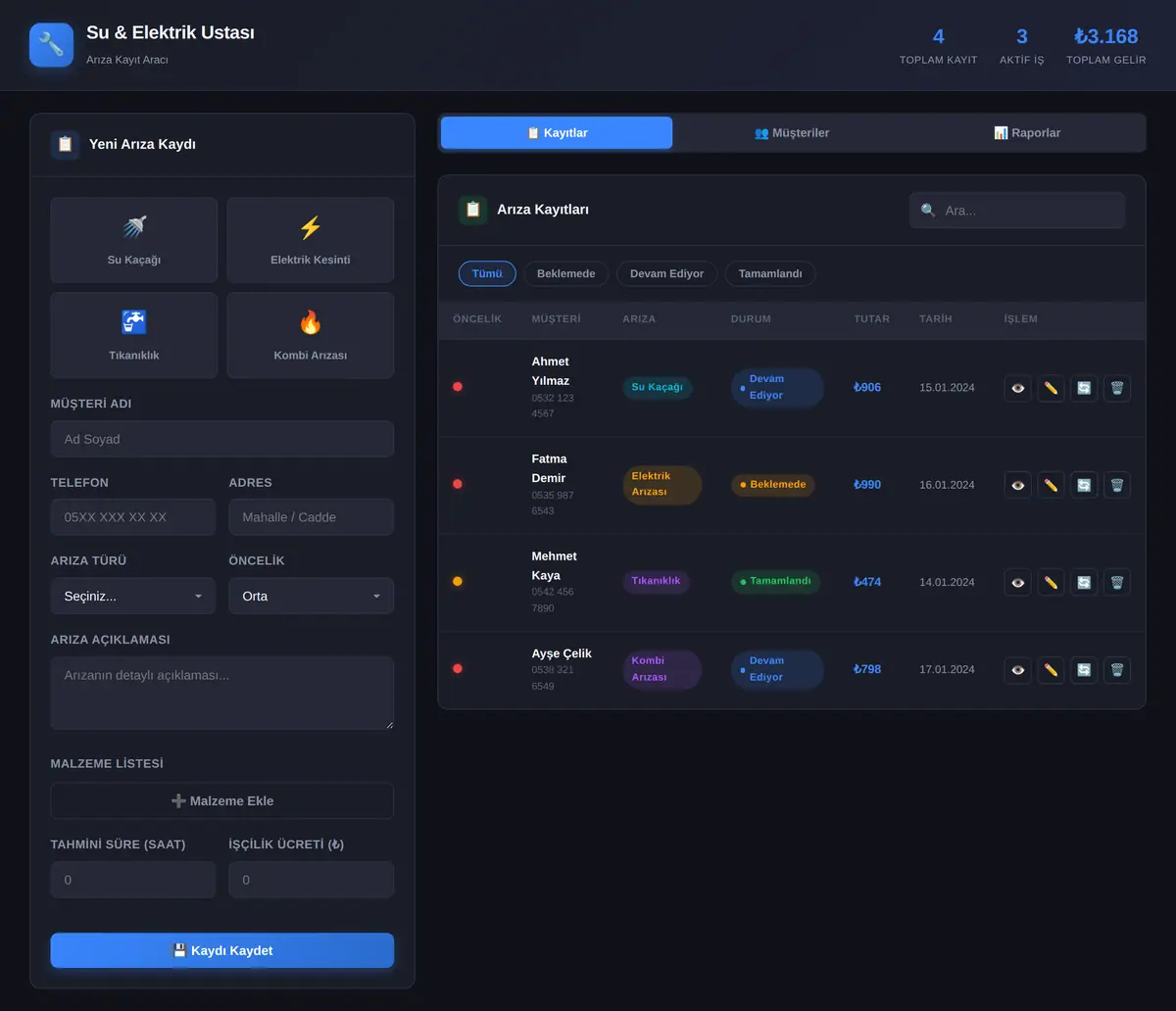The image size is (1176, 1011).
Task: Open the Öncelik dropdown
Action: [x=312, y=596]
